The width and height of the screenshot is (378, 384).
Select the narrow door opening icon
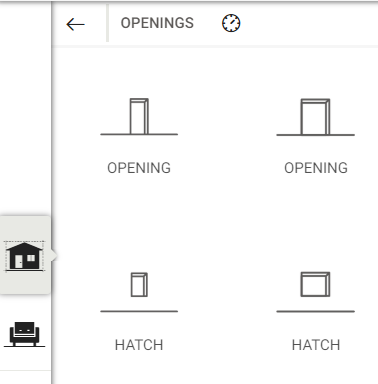pyautogui.click(x=139, y=116)
